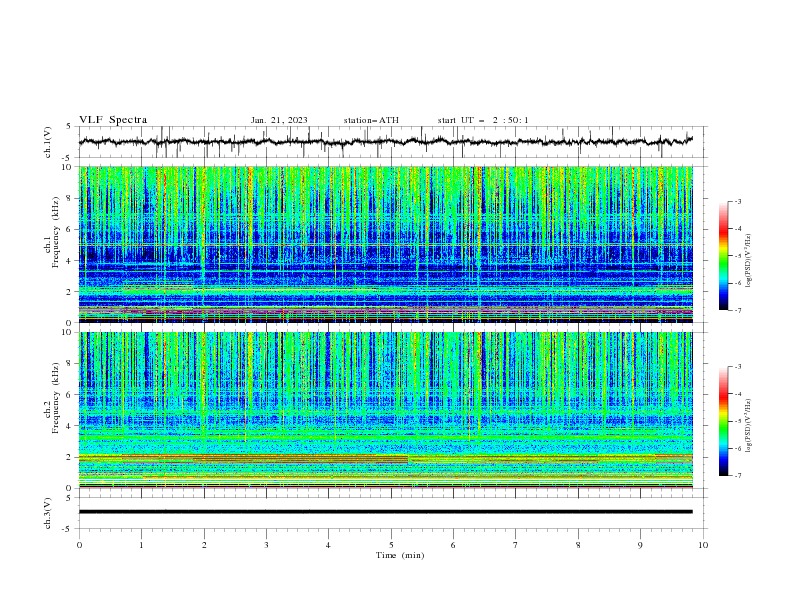The height and width of the screenshot is (612, 792).
Task: Click the '-7' label on ch.2 color bar
Action: pyautogui.click(x=738, y=476)
